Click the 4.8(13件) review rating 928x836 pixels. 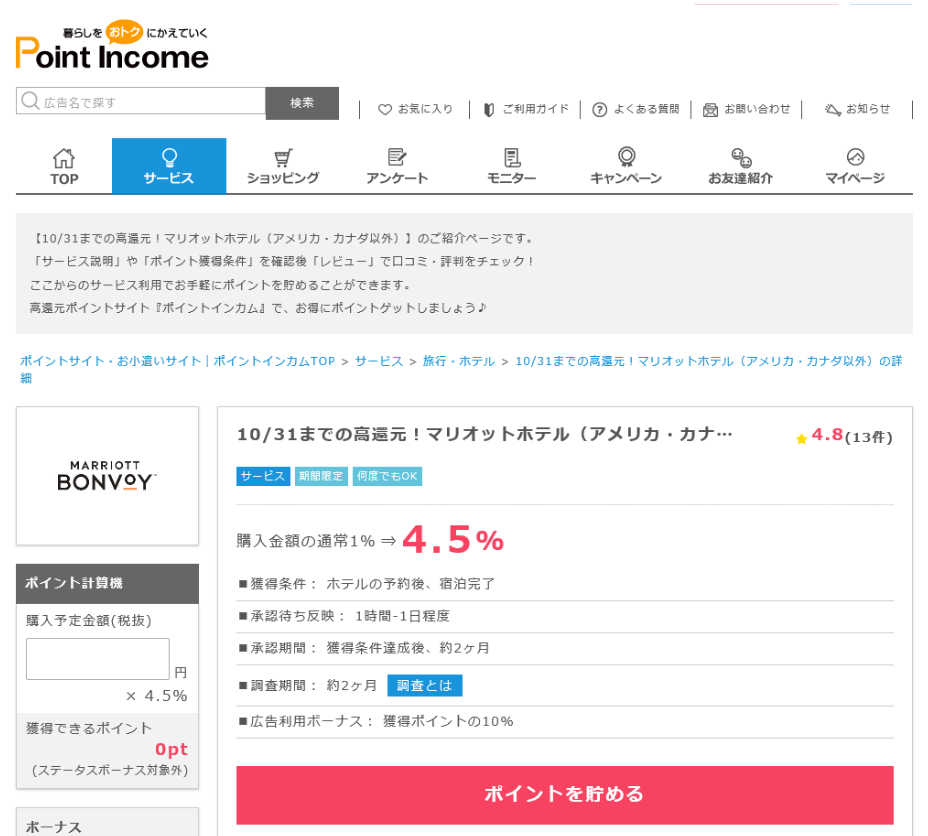point(845,437)
